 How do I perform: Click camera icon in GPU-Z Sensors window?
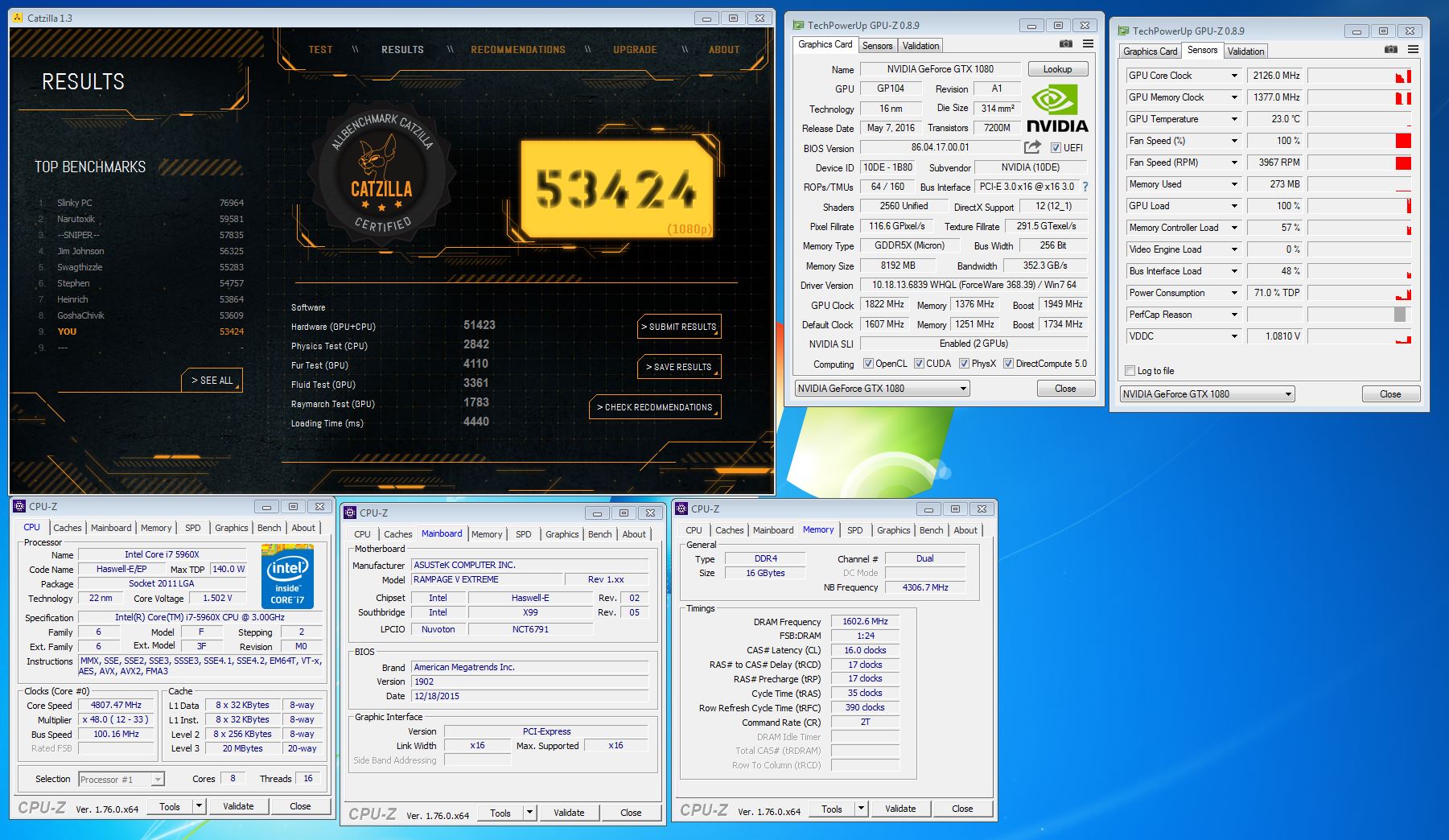point(1390,50)
